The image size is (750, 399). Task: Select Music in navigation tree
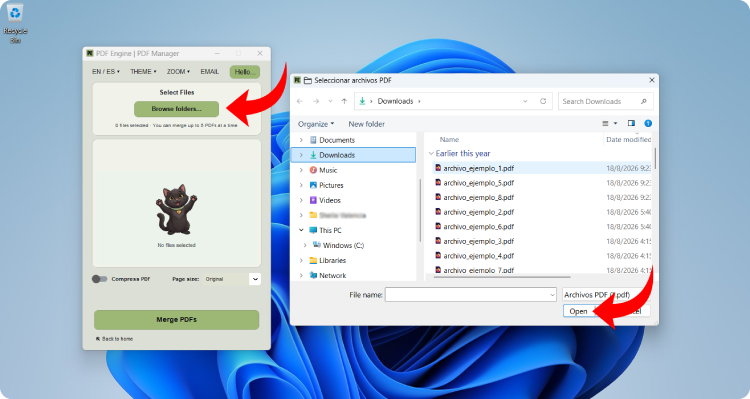click(328, 170)
